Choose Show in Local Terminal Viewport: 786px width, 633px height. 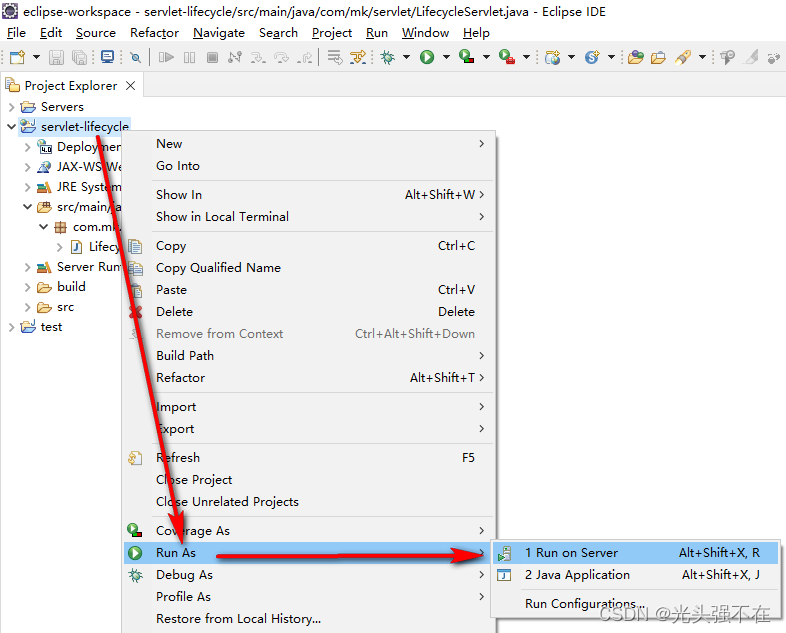(308, 217)
